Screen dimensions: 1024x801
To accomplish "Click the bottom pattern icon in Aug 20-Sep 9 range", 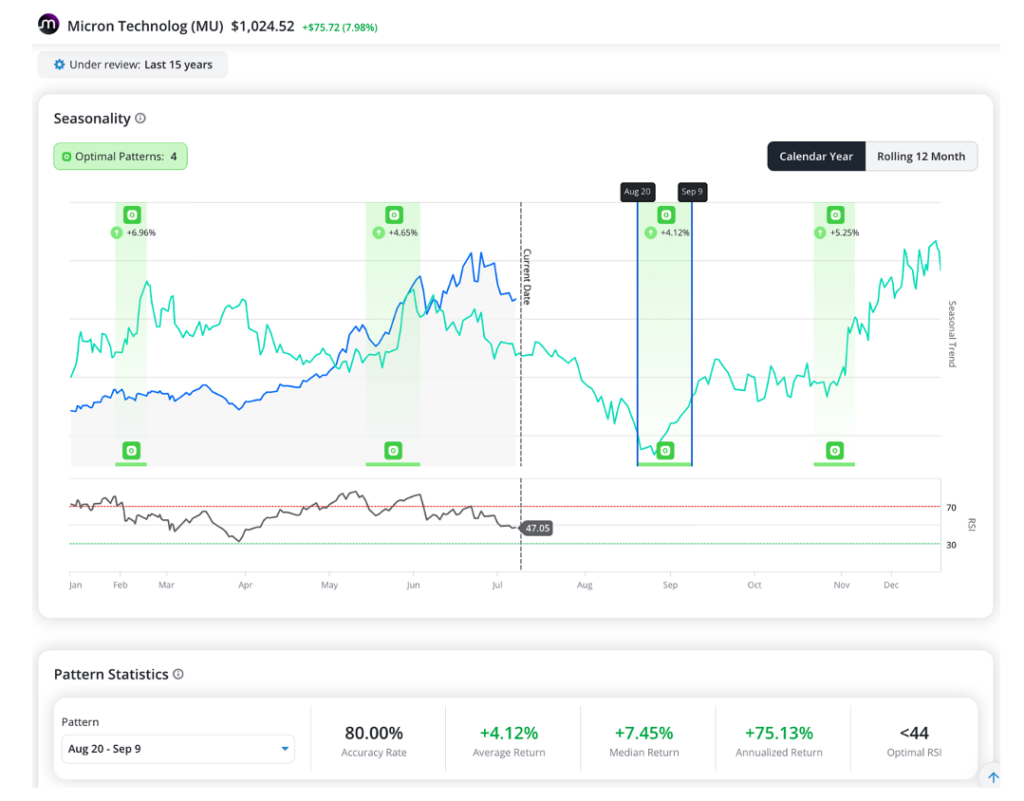I will (665, 450).
